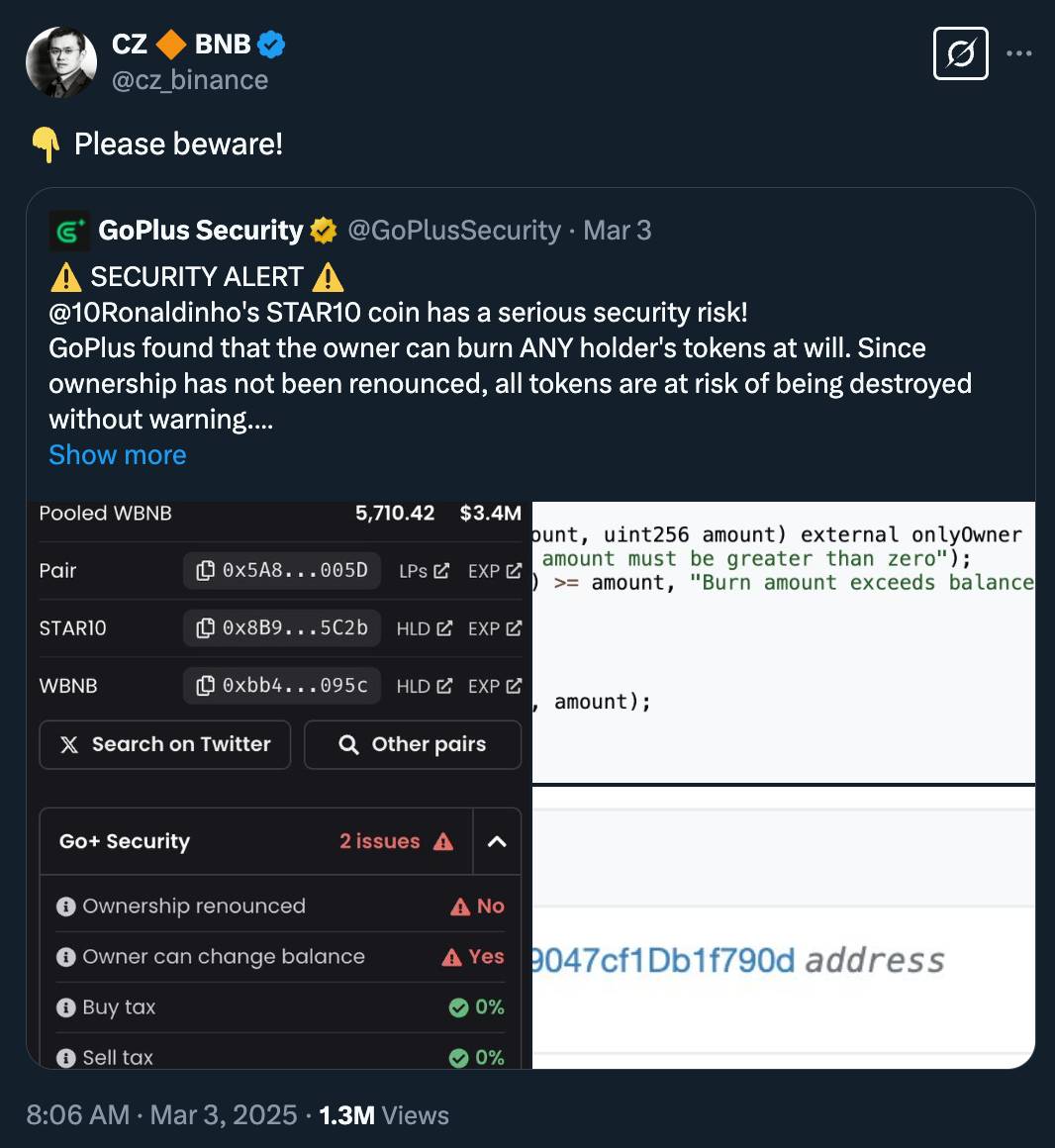Click the blue verified badge next to BNB
1055x1148 pixels.
click(x=271, y=45)
